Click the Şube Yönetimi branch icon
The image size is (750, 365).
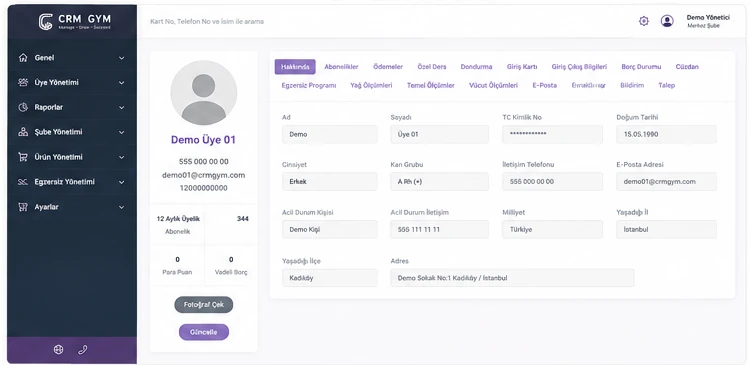22,132
